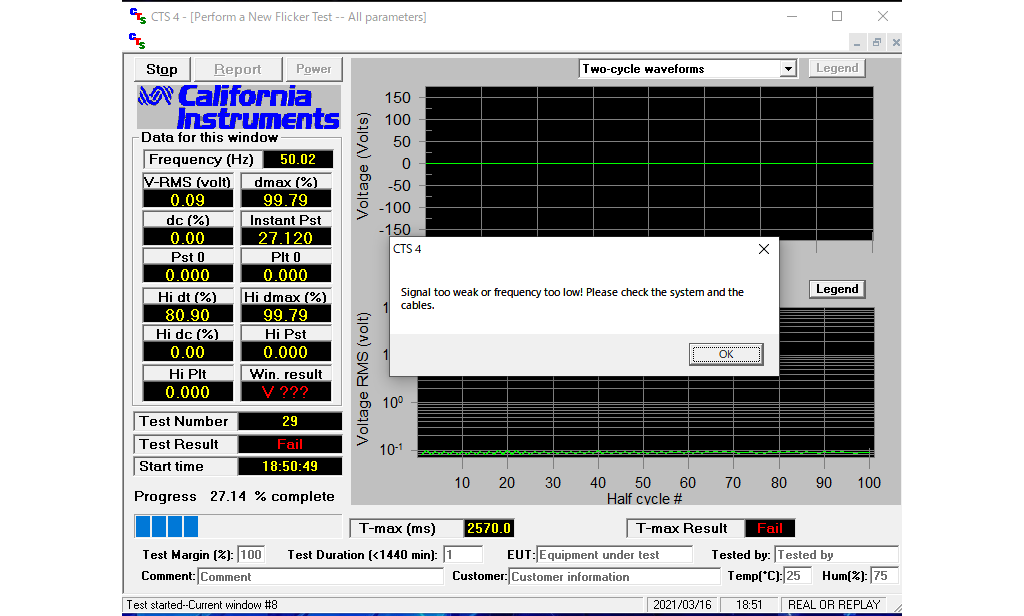Click the Report button
Viewport: 1024px width, 616px height.
click(238, 69)
